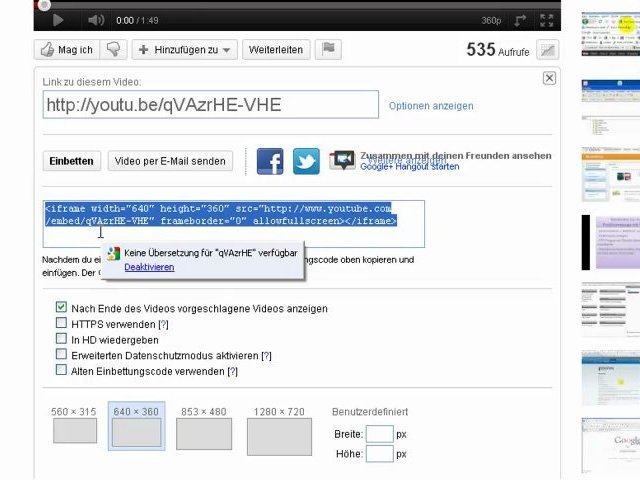The width and height of the screenshot is (640, 480).
Task: Click the video play button
Action: coord(57,20)
